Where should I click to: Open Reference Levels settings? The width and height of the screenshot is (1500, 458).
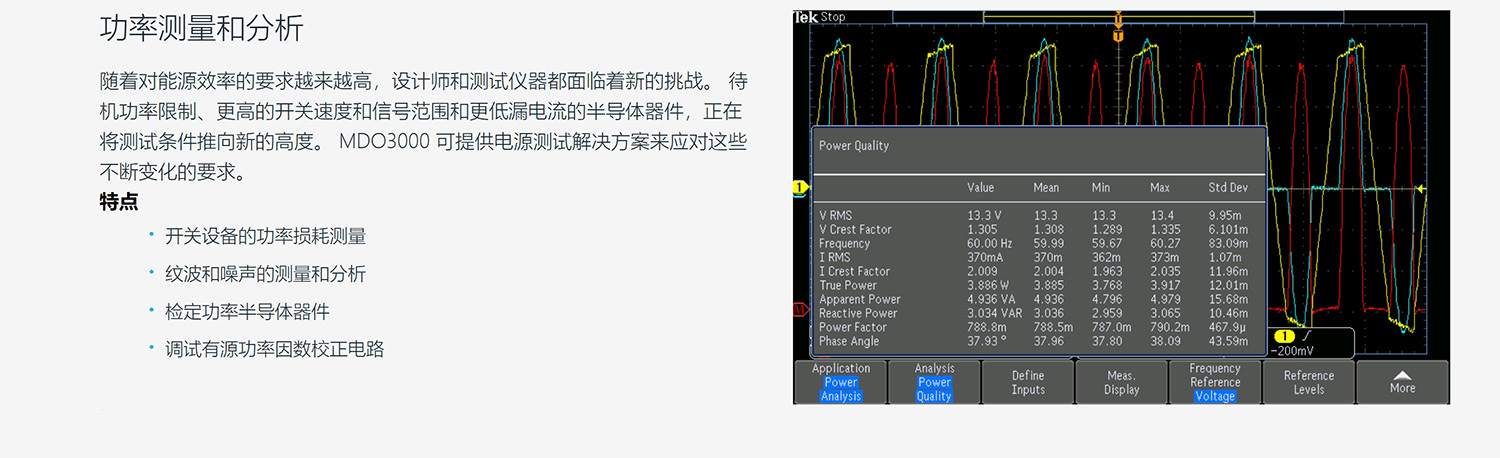tap(1309, 382)
